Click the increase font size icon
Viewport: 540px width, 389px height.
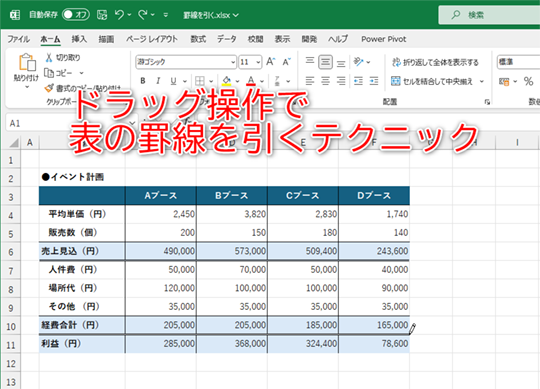coord(271,62)
